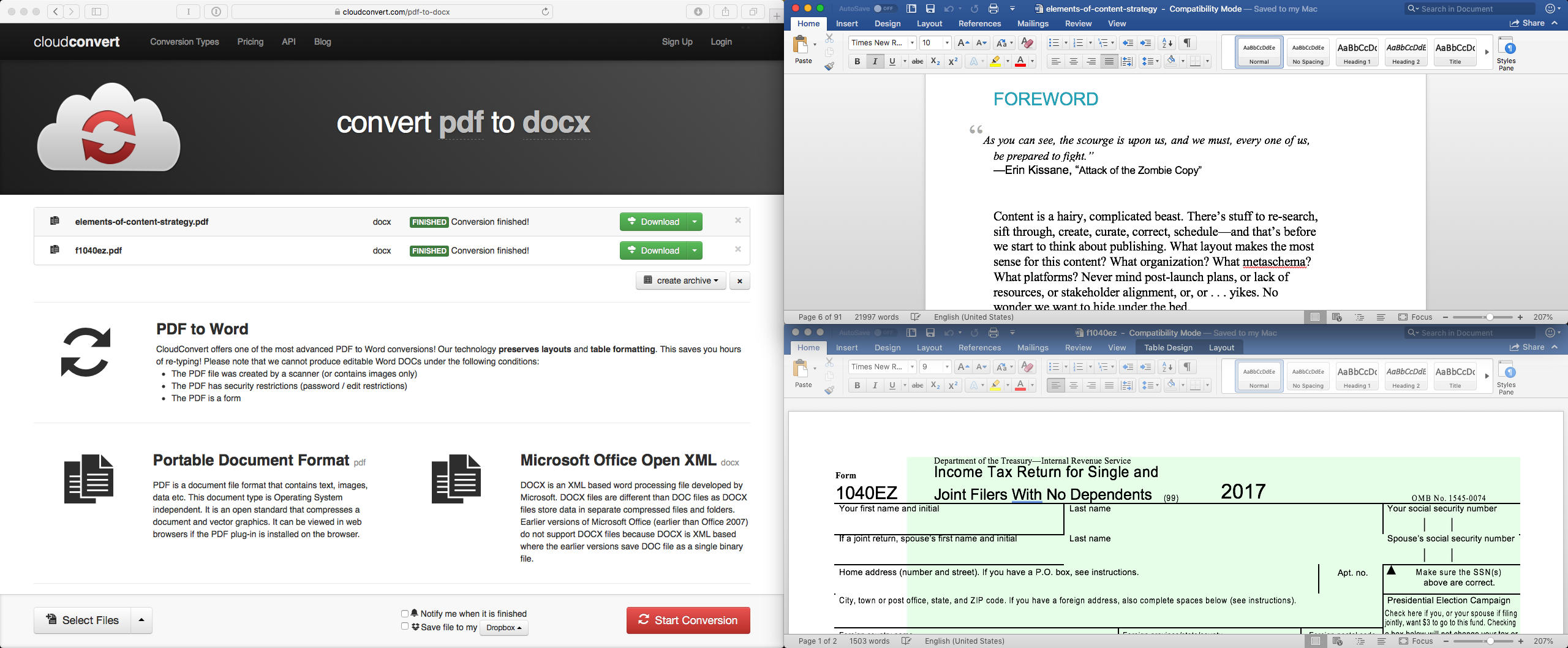Screen dimensions: 1568x648
Task: Open Dropbox storage dropdown
Action: pos(503,628)
